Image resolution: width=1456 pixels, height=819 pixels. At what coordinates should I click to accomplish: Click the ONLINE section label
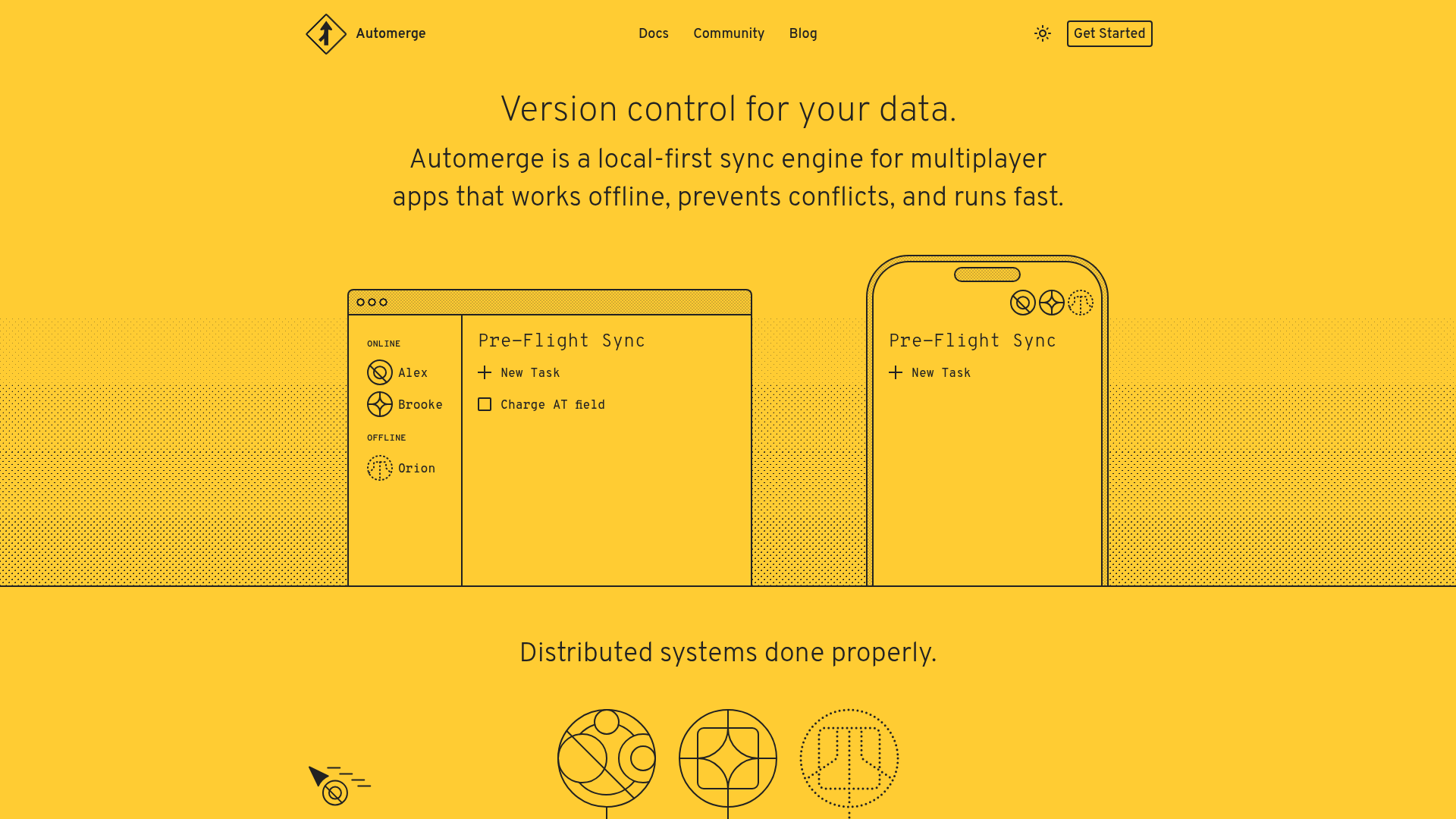[384, 344]
